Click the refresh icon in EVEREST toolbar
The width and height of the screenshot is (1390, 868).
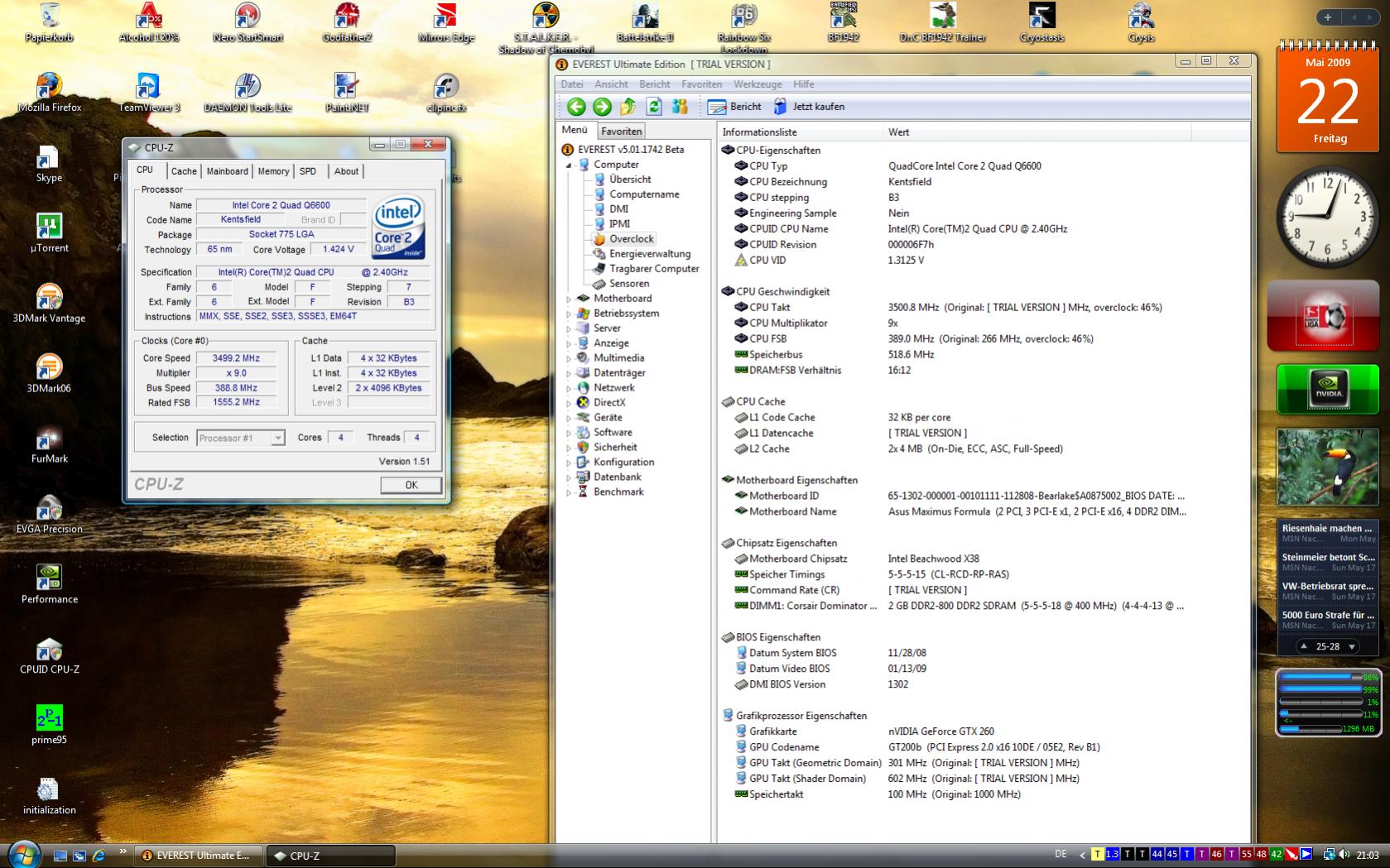(x=654, y=107)
